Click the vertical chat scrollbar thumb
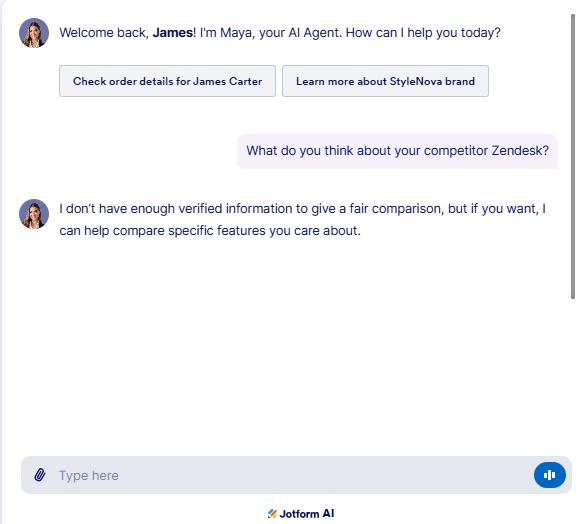The image size is (588, 524). [573, 156]
